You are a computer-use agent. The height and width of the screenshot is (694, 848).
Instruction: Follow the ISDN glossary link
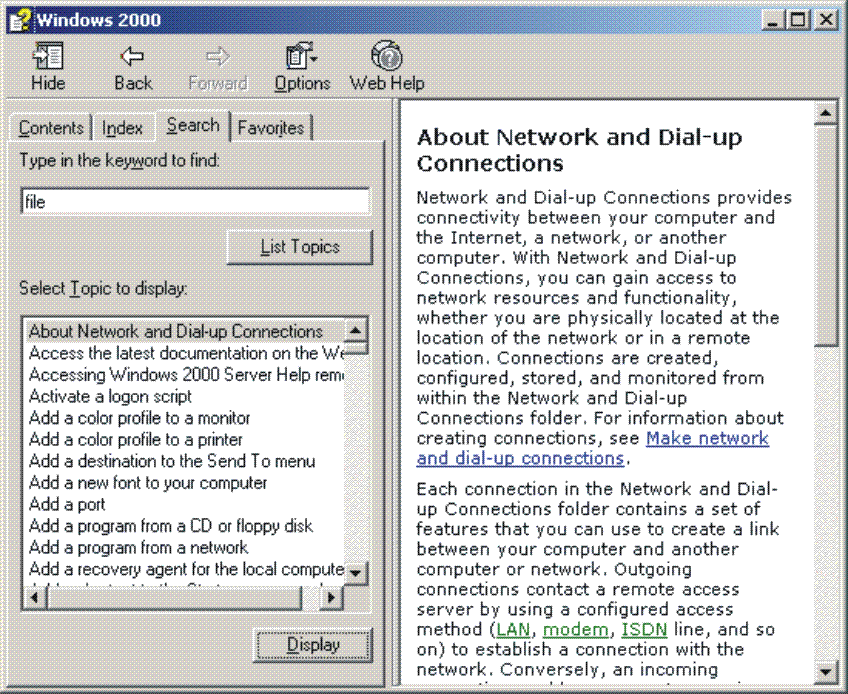pos(644,630)
